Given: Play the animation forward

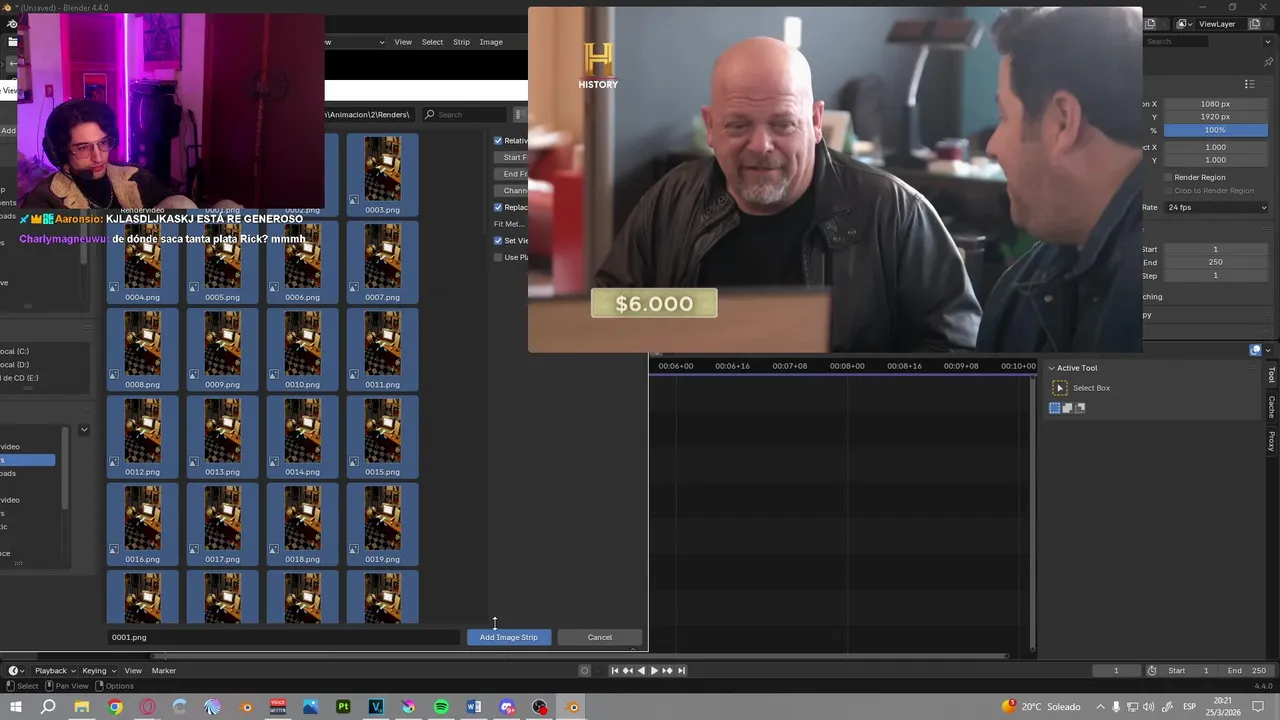Looking at the screenshot, I should (654, 671).
